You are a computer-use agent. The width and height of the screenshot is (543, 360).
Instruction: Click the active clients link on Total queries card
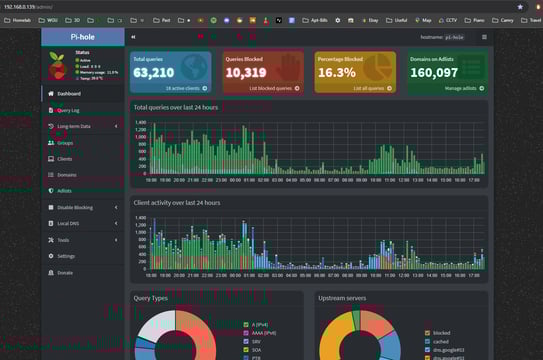point(186,89)
